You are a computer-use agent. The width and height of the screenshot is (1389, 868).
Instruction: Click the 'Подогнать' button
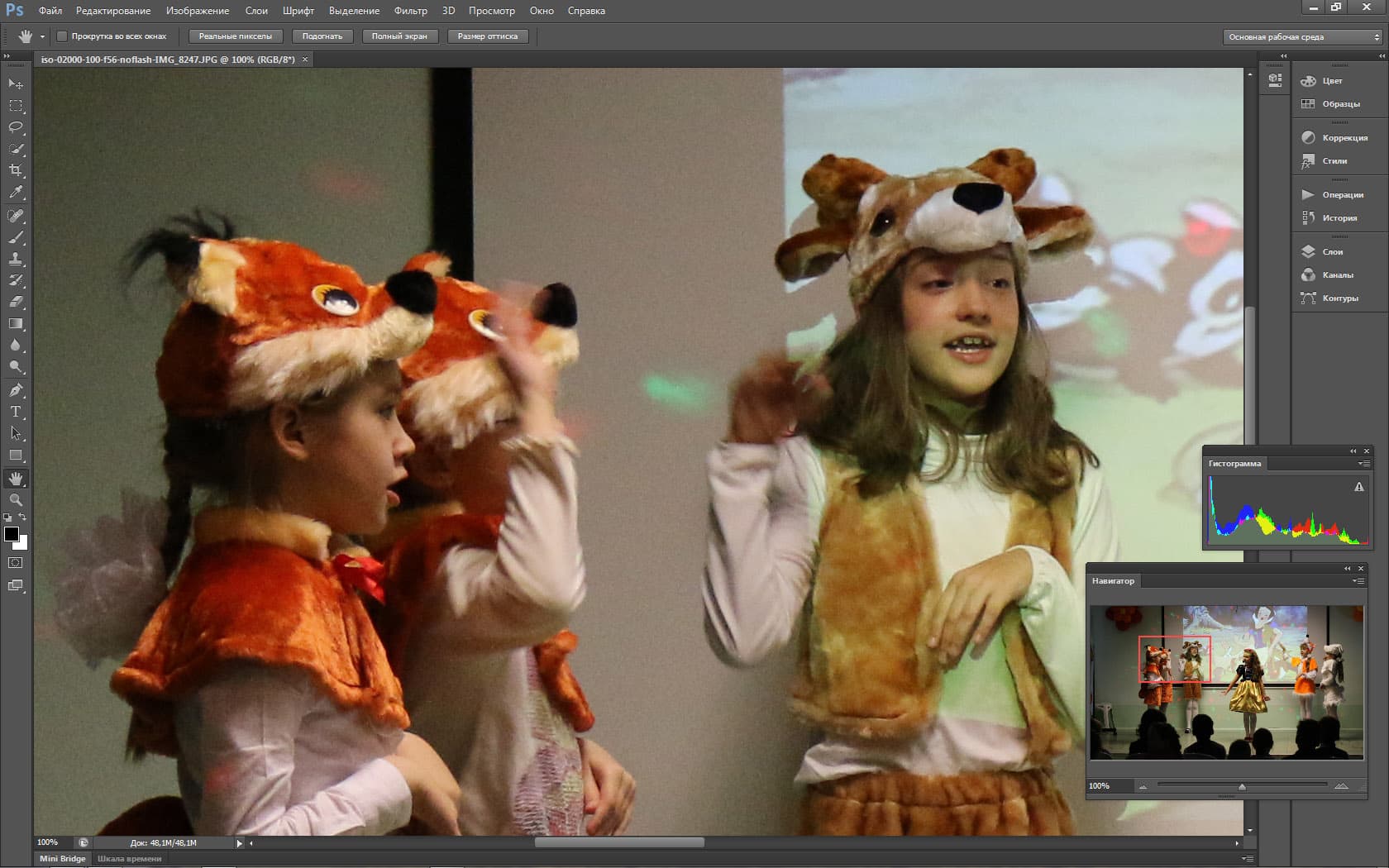322,36
